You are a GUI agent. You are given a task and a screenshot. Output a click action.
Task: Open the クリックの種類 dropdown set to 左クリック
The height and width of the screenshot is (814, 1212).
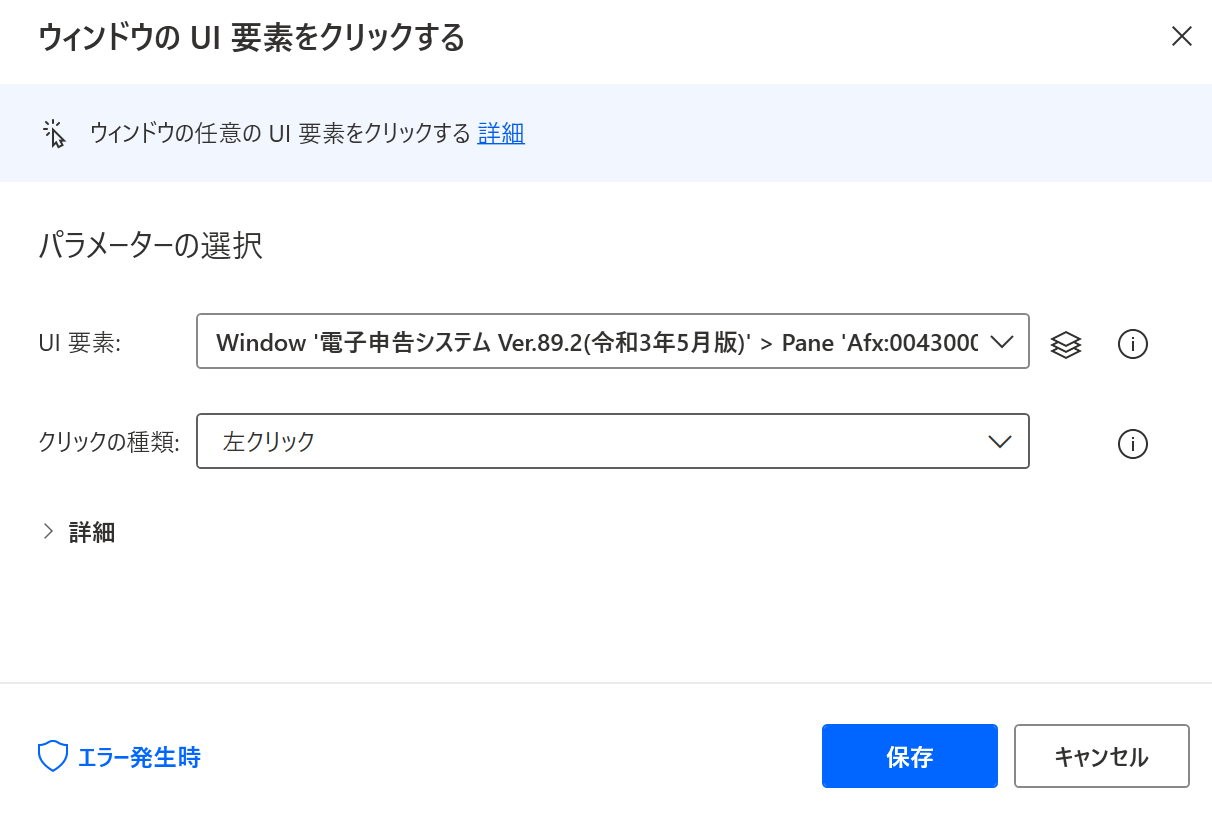click(613, 441)
